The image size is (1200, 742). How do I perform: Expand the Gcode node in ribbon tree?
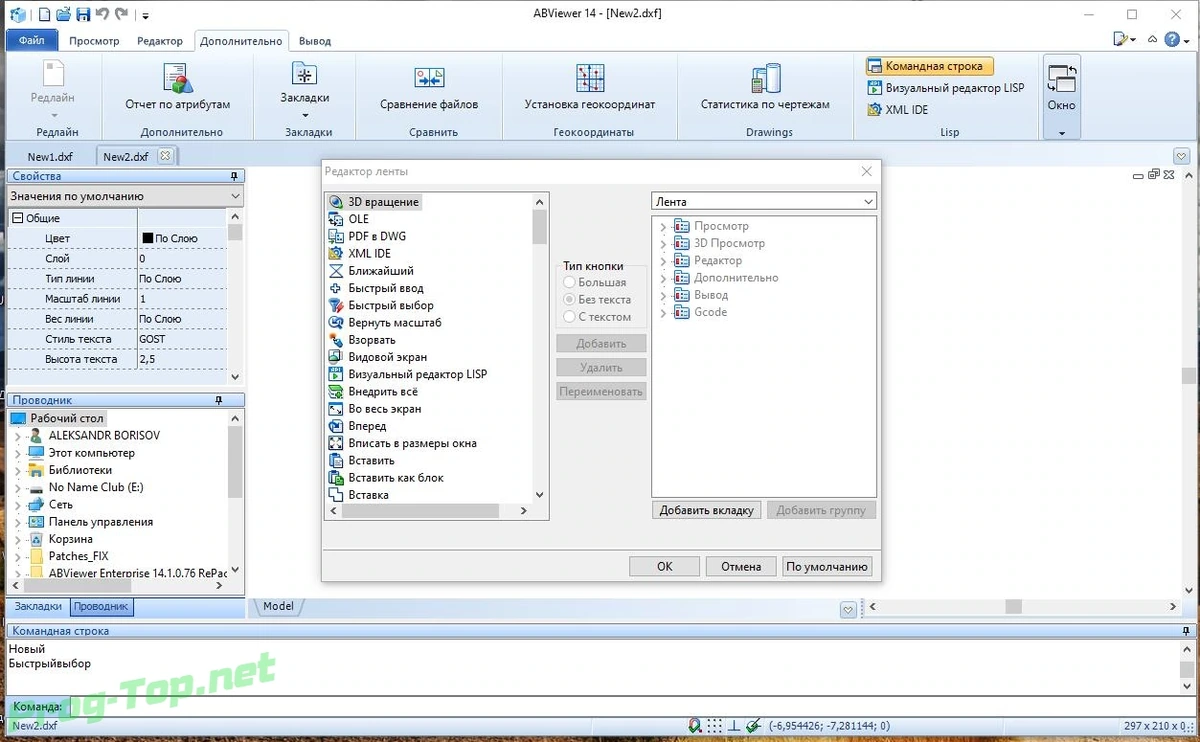[x=663, y=313]
